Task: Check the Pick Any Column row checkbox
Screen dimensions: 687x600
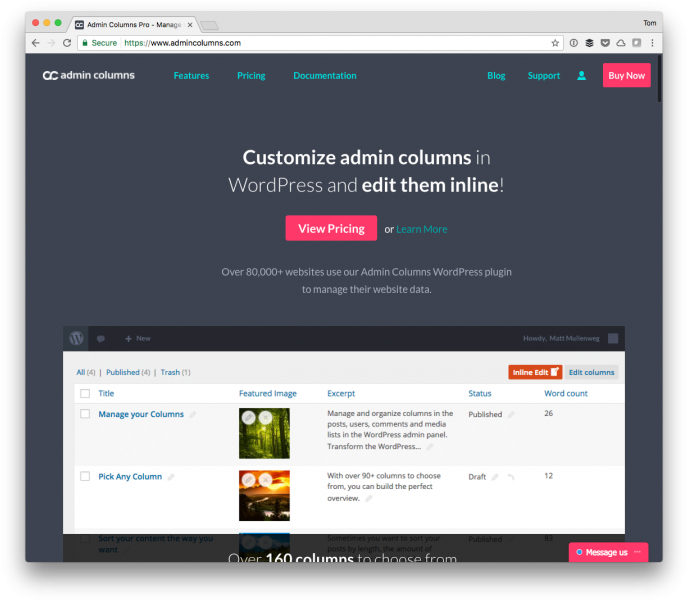Action: tap(85, 476)
